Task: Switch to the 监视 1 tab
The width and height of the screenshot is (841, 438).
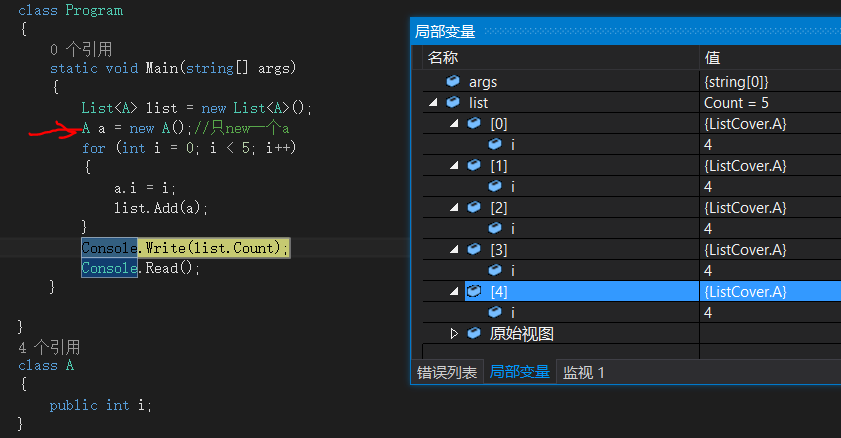Action: (584, 372)
